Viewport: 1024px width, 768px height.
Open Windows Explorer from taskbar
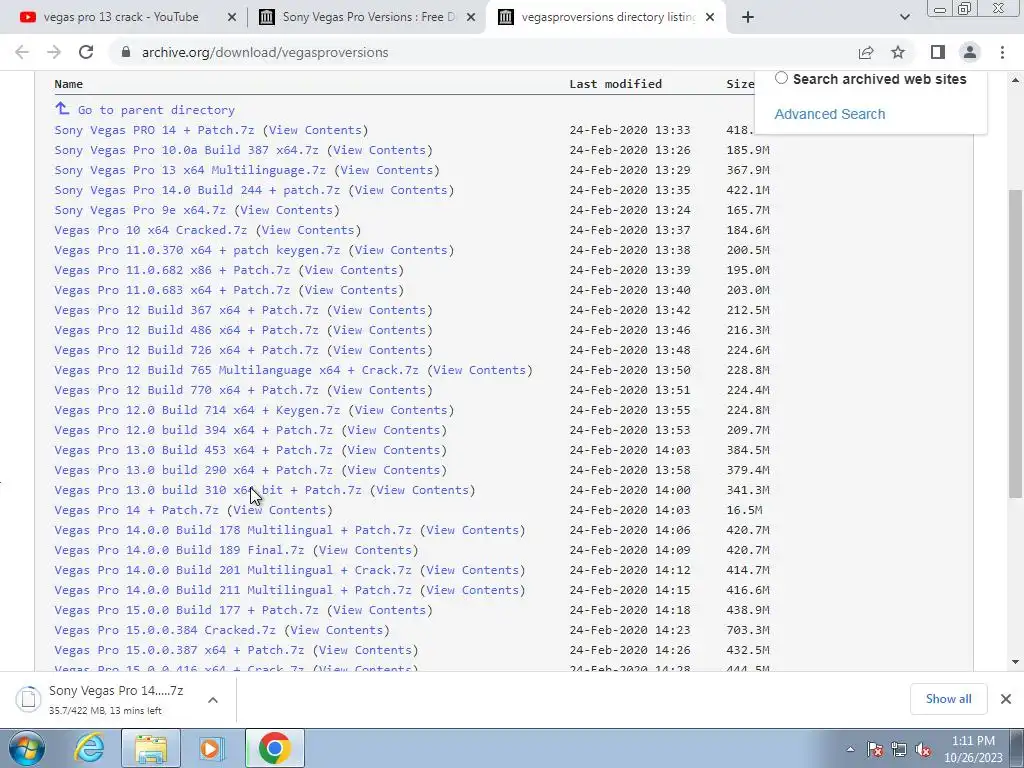click(150, 748)
